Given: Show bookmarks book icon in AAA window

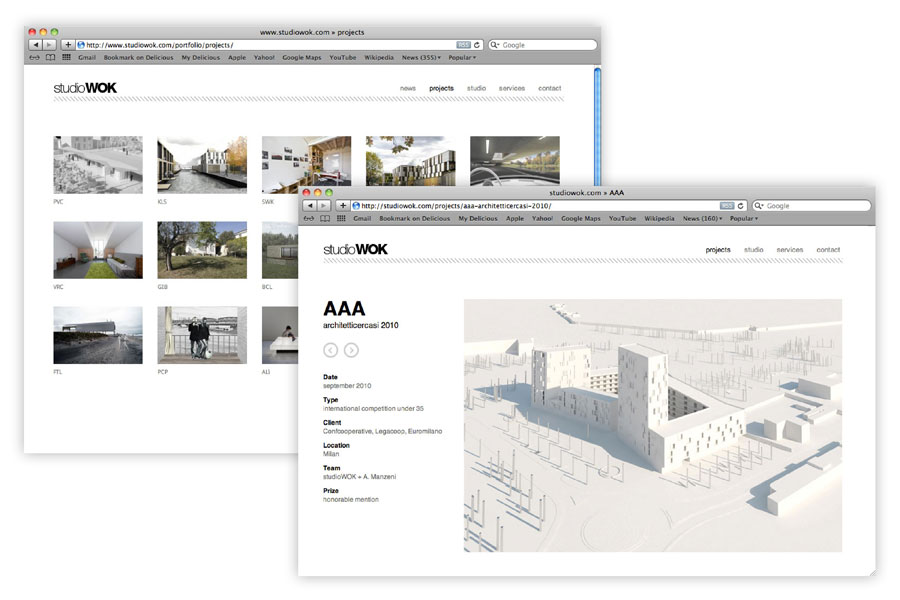Looking at the screenshot, I should point(323,218).
